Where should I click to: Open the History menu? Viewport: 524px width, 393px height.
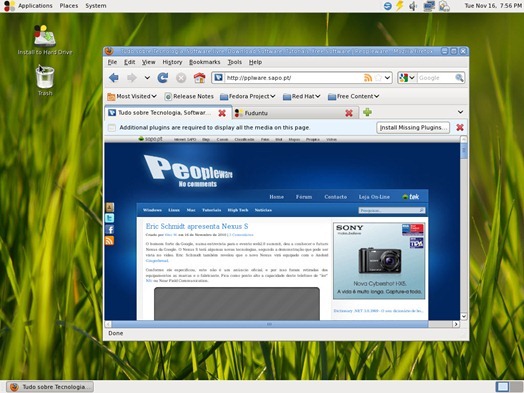click(172, 62)
